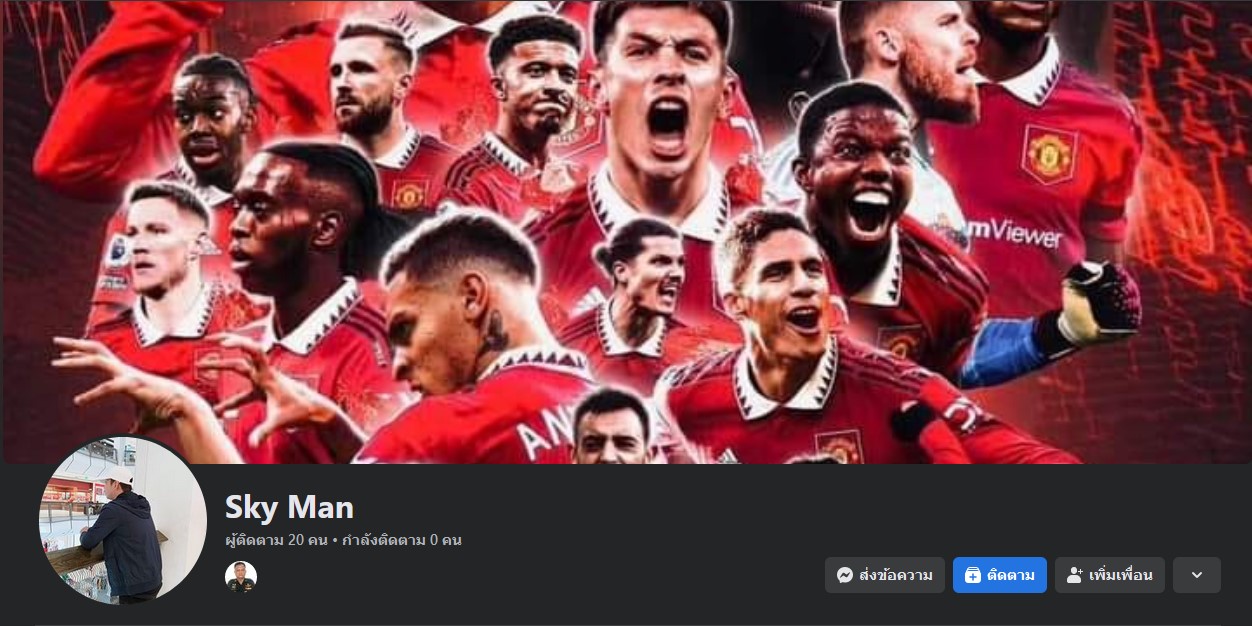The height and width of the screenshot is (626, 1252).
Task: Click the add-person icon beside เพิ่มเพื่อน
Action: 1075,575
